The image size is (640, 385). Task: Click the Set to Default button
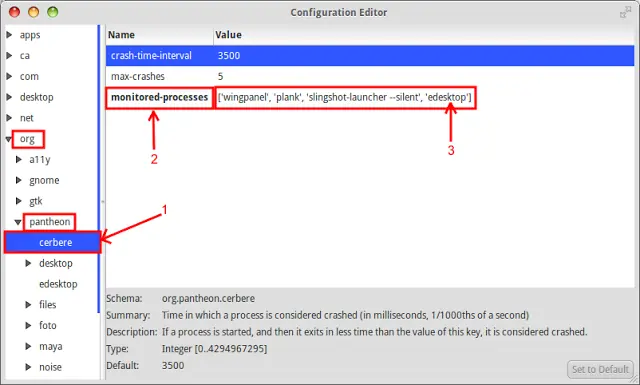coord(600,369)
